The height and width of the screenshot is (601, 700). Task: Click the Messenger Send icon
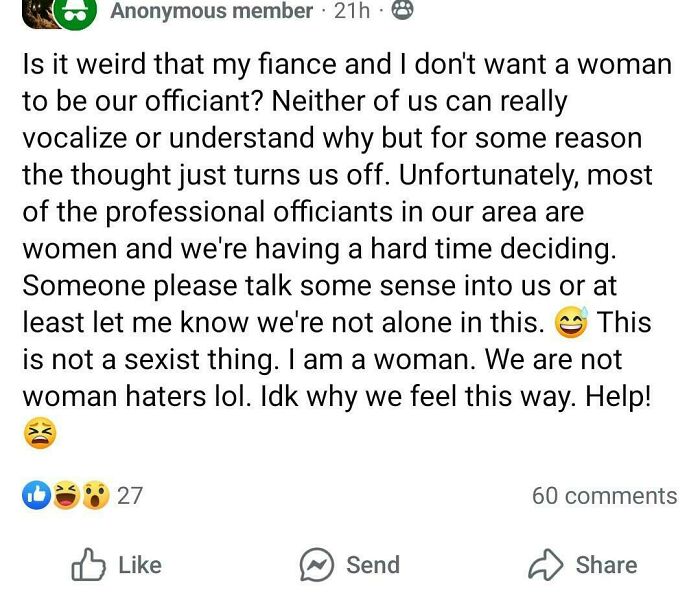coord(317,565)
